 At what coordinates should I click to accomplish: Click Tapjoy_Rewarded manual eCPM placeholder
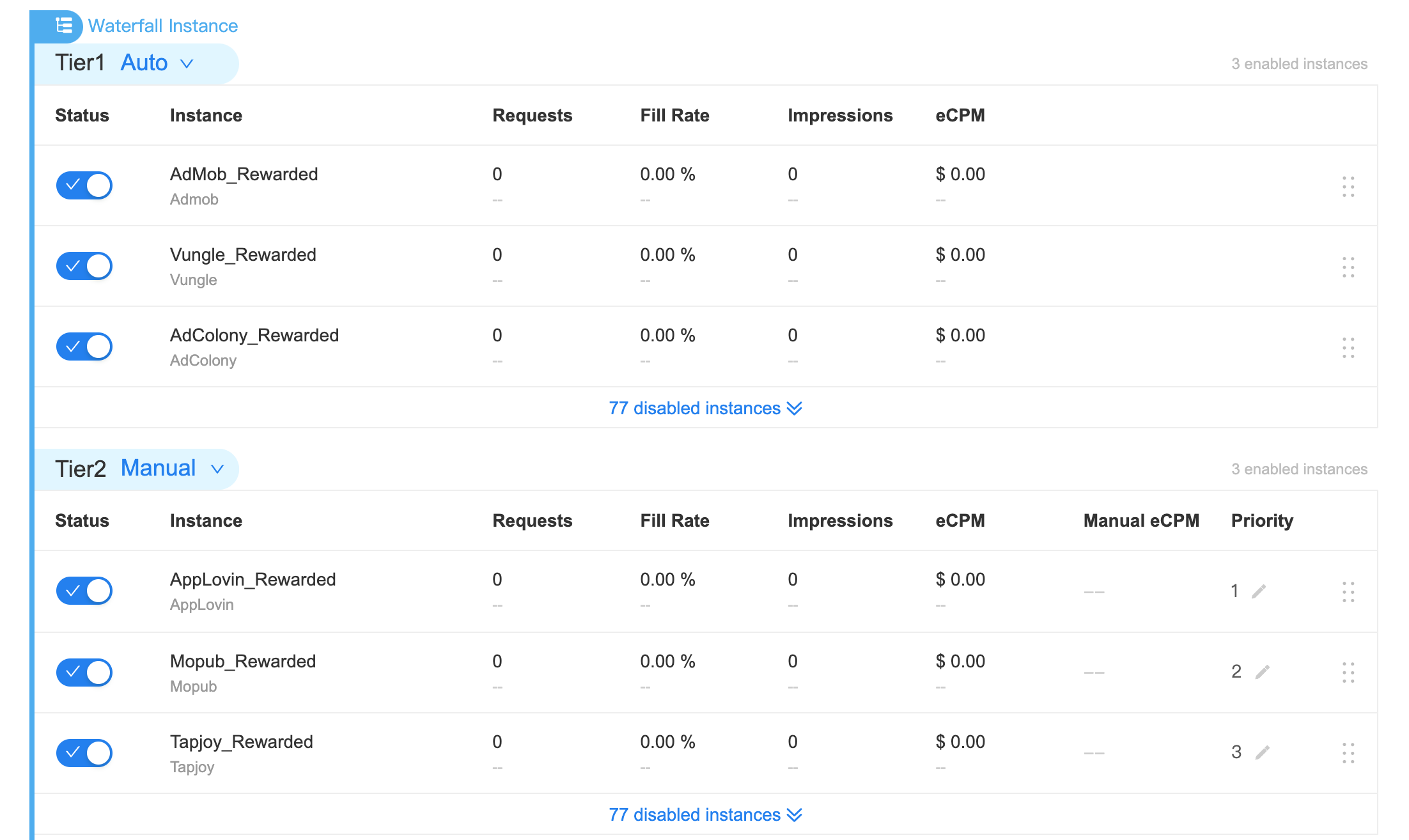click(1094, 753)
